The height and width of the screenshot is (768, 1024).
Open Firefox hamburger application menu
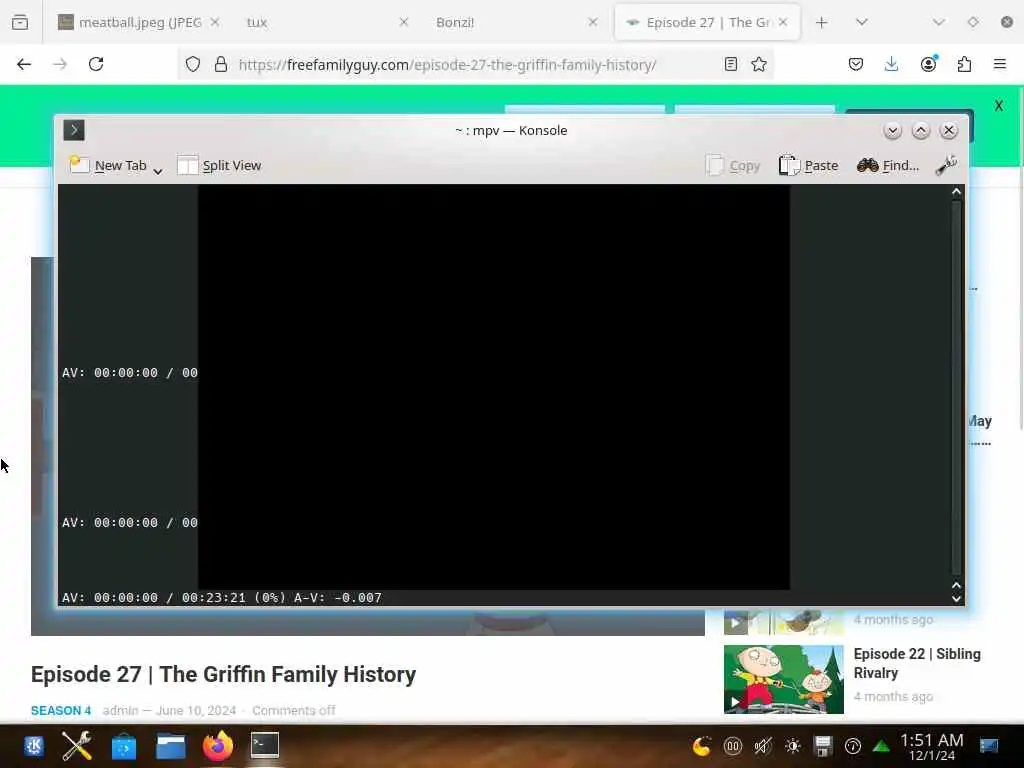point(999,64)
